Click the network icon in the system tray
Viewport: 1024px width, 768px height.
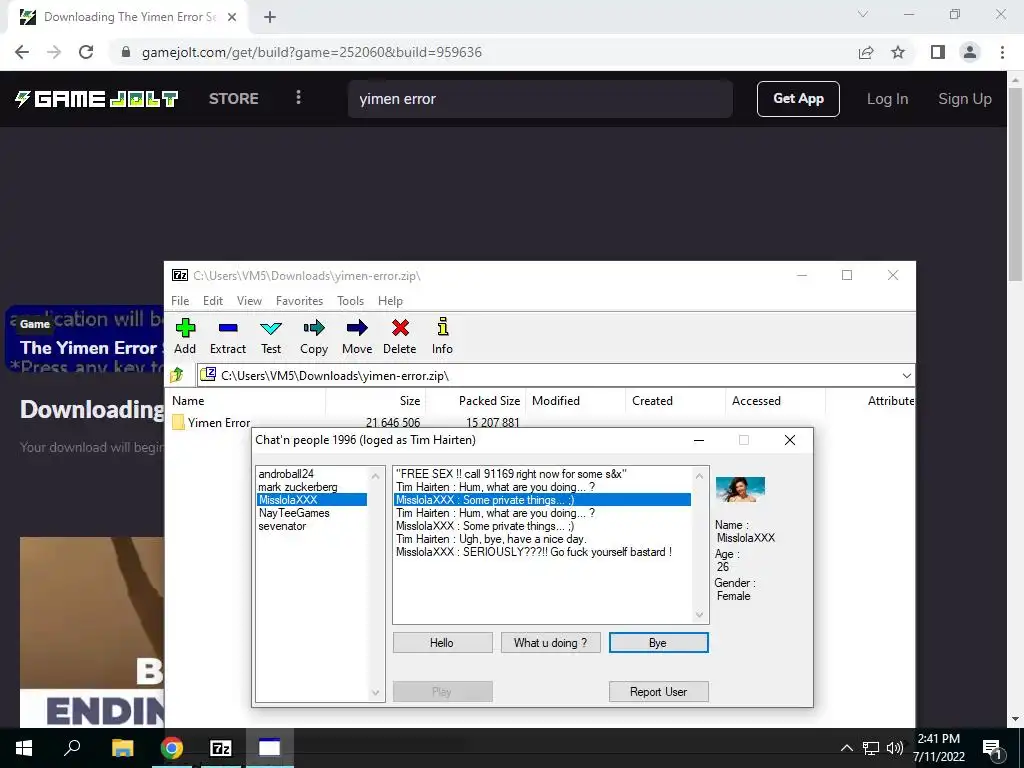(x=871, y=748)
